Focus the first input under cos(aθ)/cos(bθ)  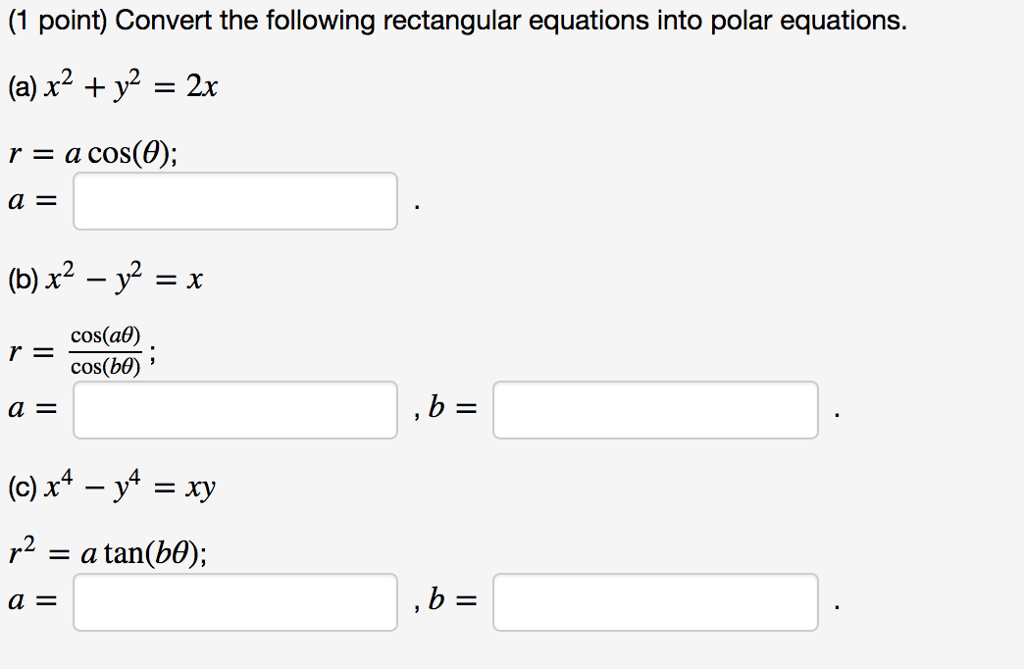pos(235,410)
